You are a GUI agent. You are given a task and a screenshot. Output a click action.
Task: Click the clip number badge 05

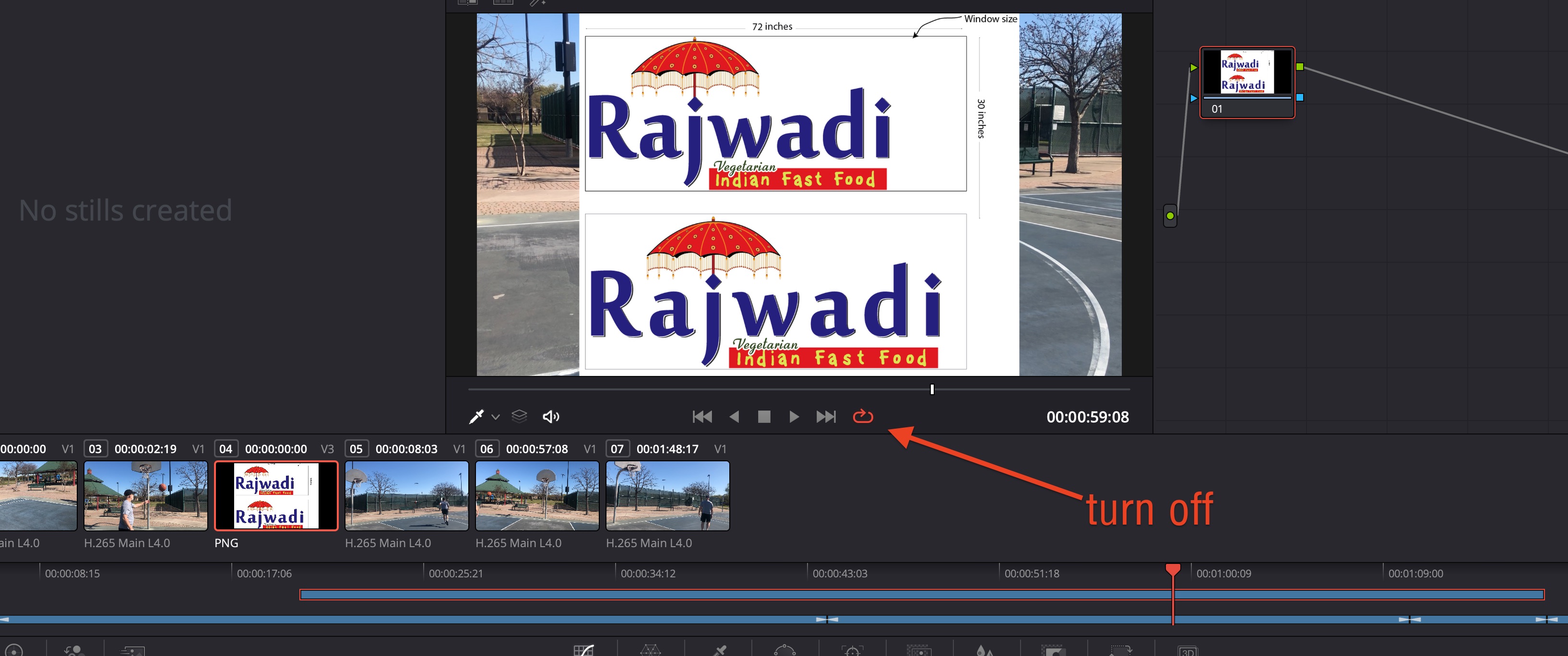click(x=356, y=449)
